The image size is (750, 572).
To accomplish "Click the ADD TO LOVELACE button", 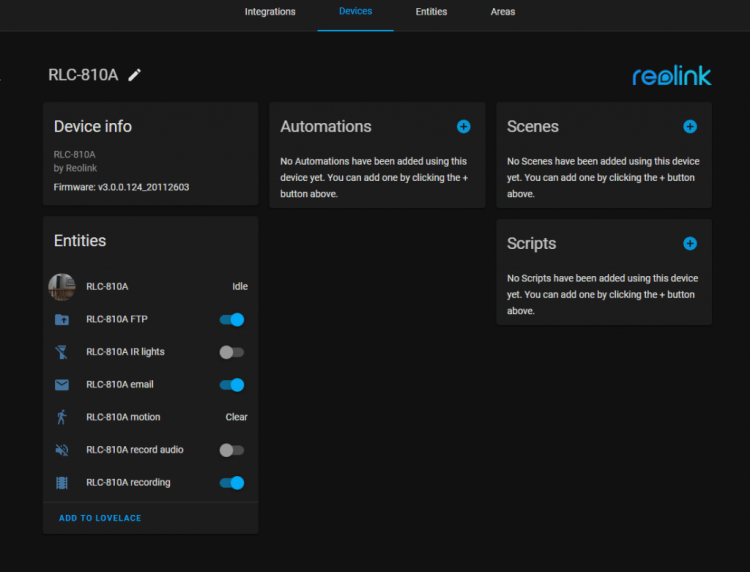I will pos(100,518).
